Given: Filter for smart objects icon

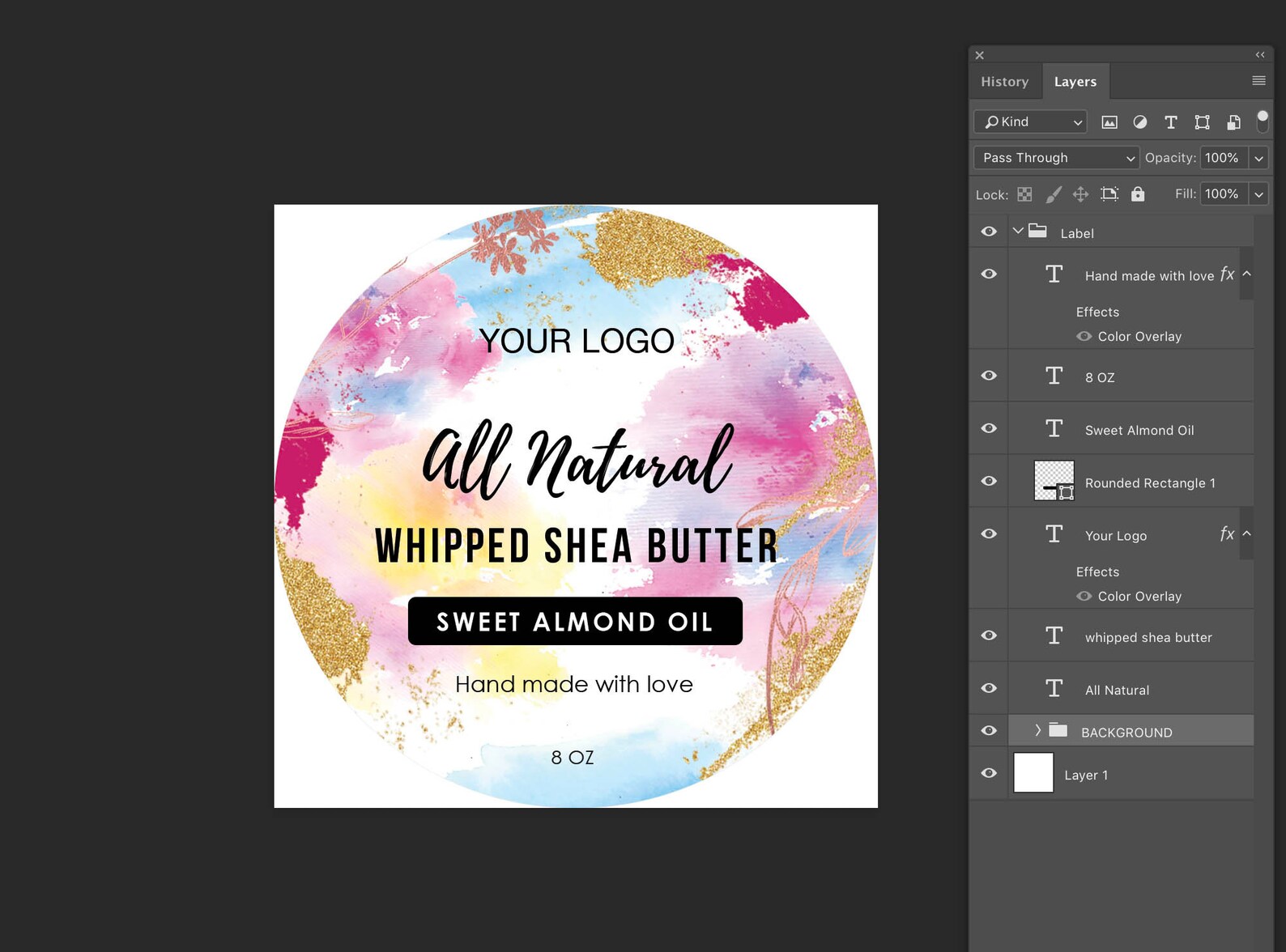Looking at the screenshot, I should (x=1233, y=122).
